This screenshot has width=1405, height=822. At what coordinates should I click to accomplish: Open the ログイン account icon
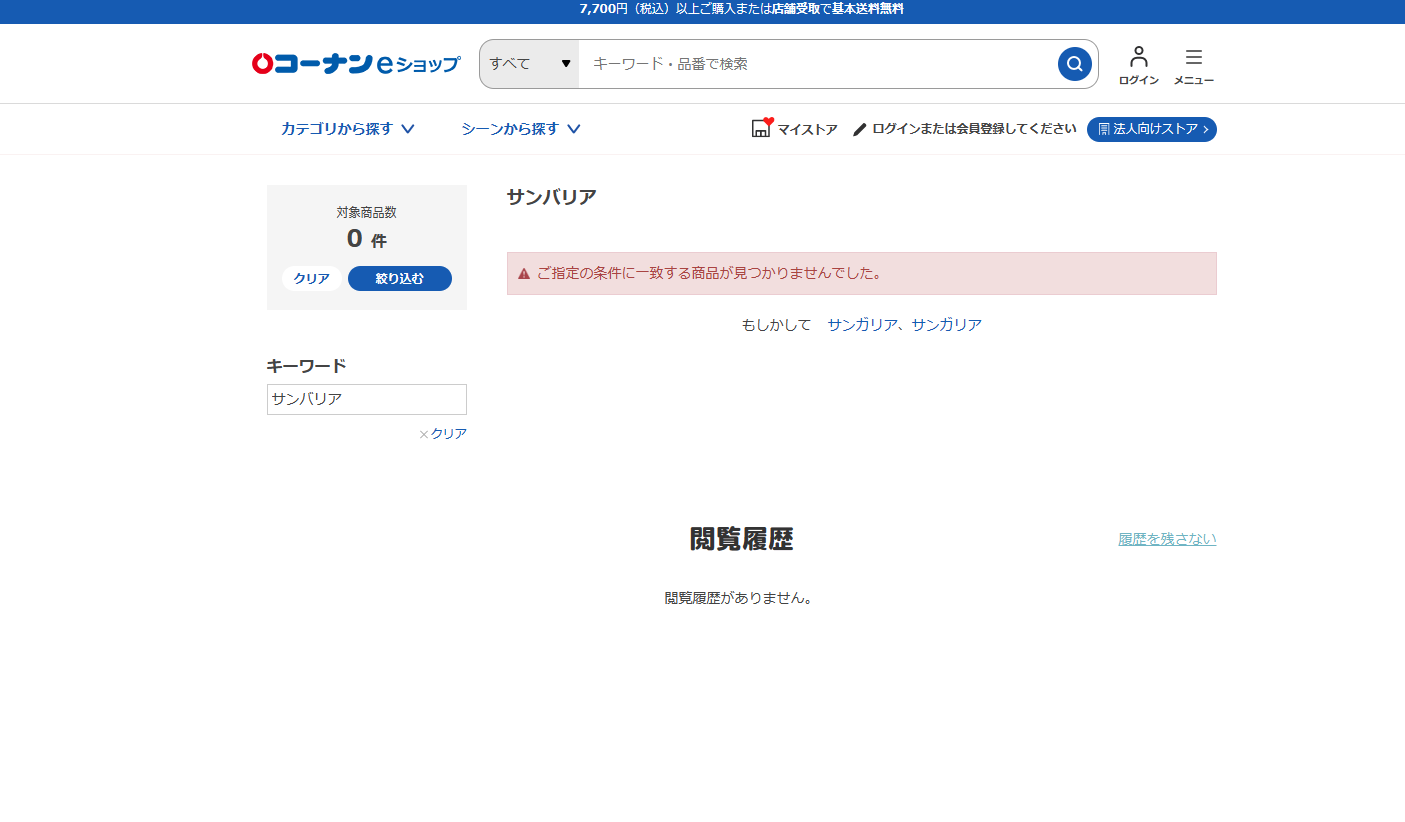click(x=1138, y=57)
